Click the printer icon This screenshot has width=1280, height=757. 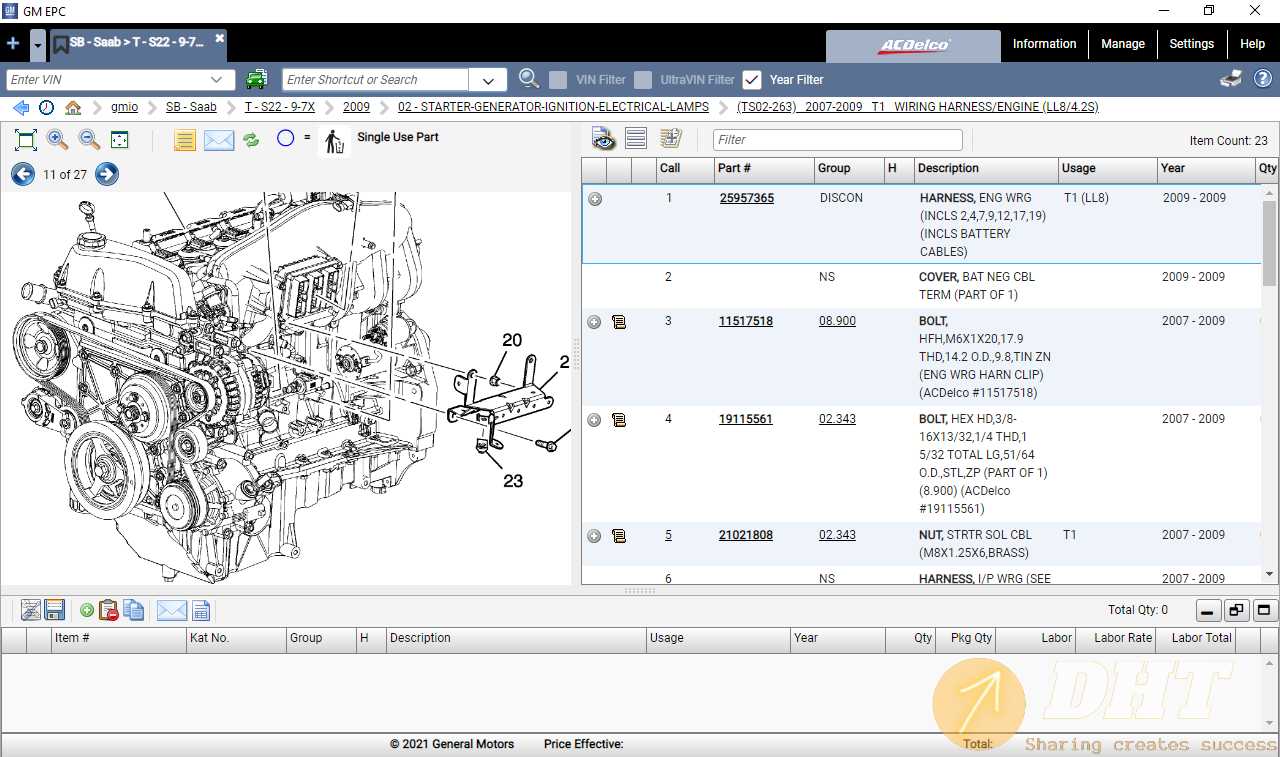coord(1231,79)
